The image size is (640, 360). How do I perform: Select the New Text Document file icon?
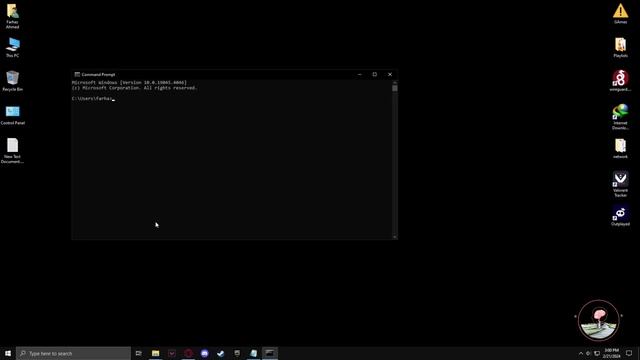coord(12,151)
